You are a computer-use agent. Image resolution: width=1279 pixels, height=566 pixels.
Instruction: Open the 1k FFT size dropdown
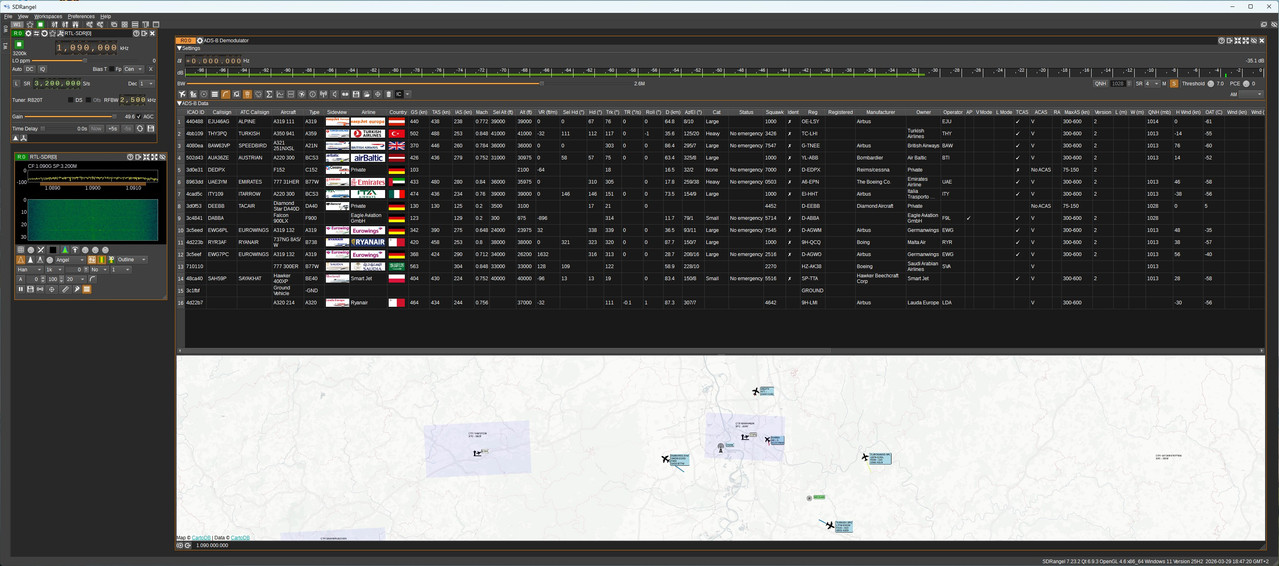click(54, 270)
